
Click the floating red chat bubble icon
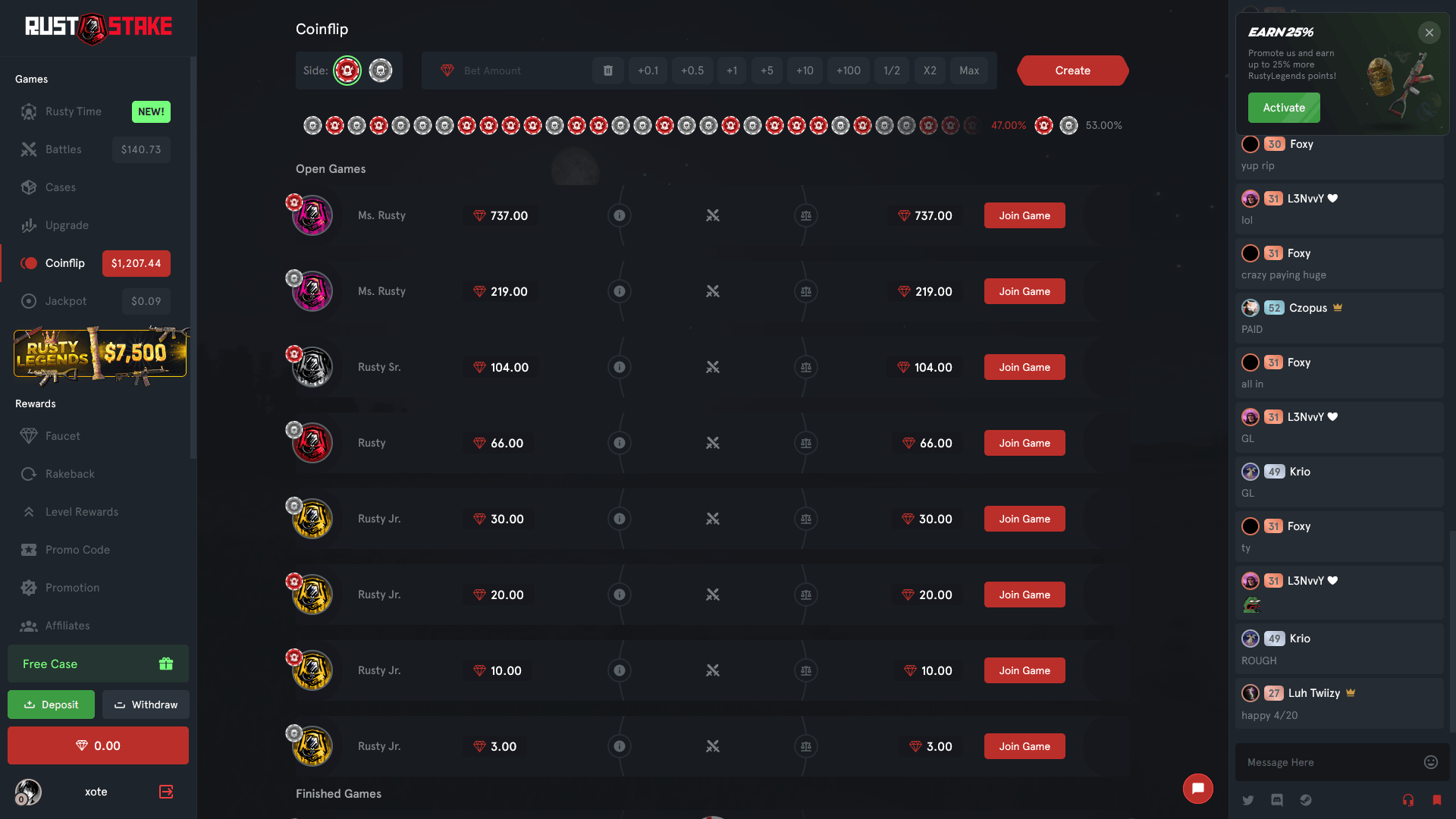1197,789
